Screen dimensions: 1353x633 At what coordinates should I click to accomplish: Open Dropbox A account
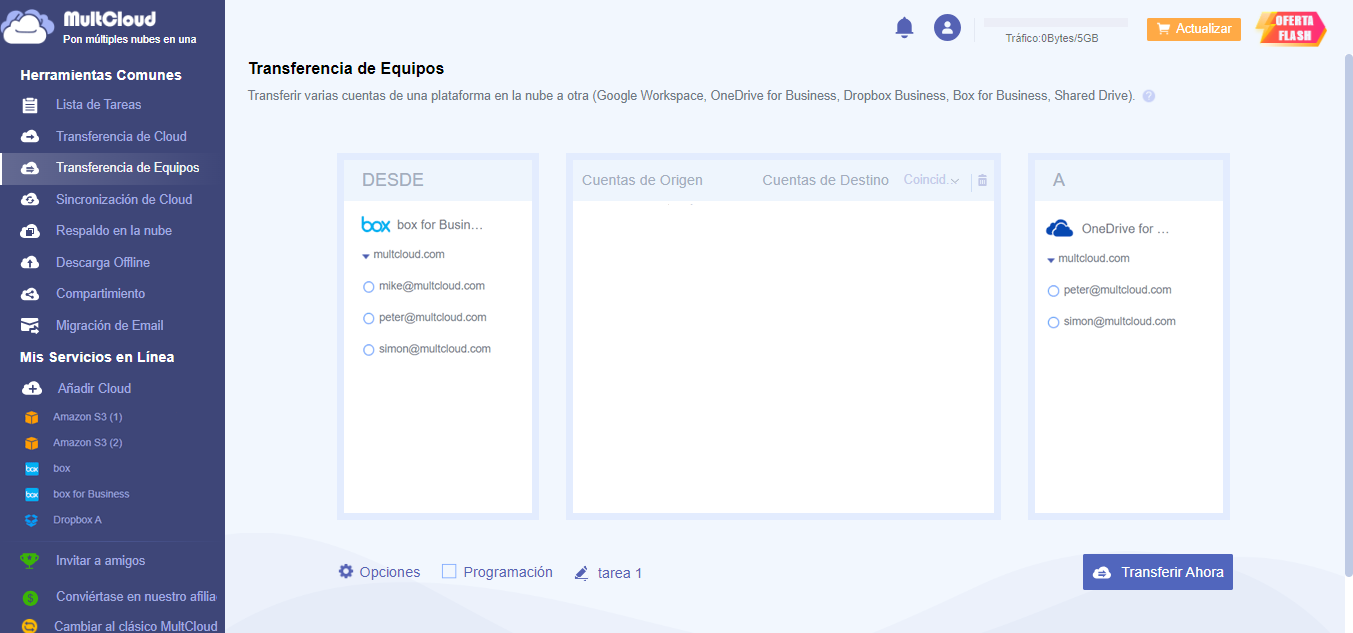click(x=78, y=519)
